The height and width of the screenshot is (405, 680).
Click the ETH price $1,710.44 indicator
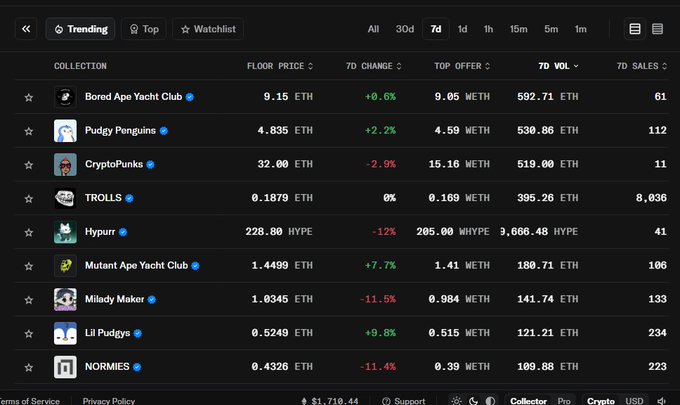(330, 401)
